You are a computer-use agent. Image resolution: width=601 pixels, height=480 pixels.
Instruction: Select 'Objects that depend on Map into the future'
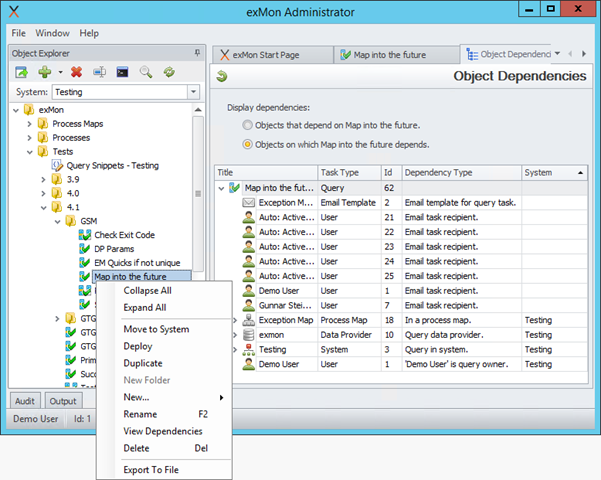pyautogui.click(x=247, y=125)
